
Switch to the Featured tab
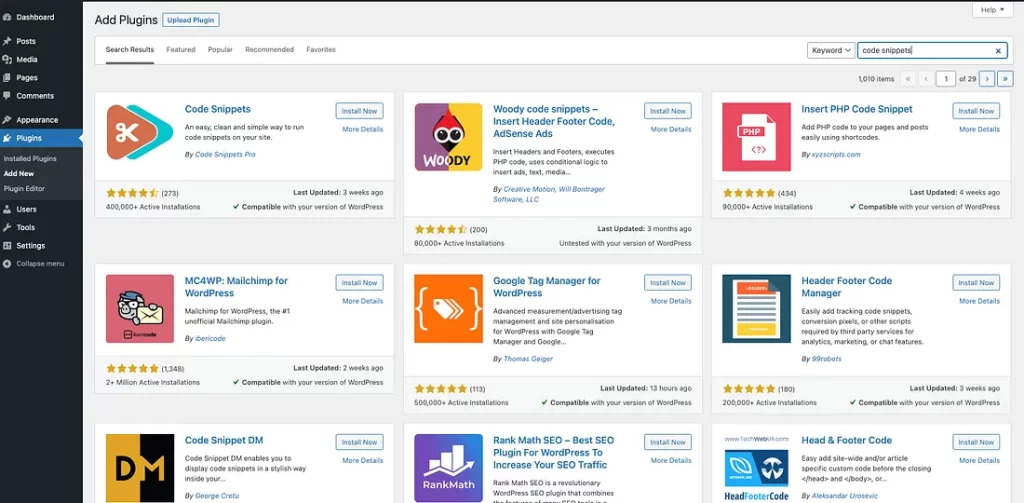(181, 49)
